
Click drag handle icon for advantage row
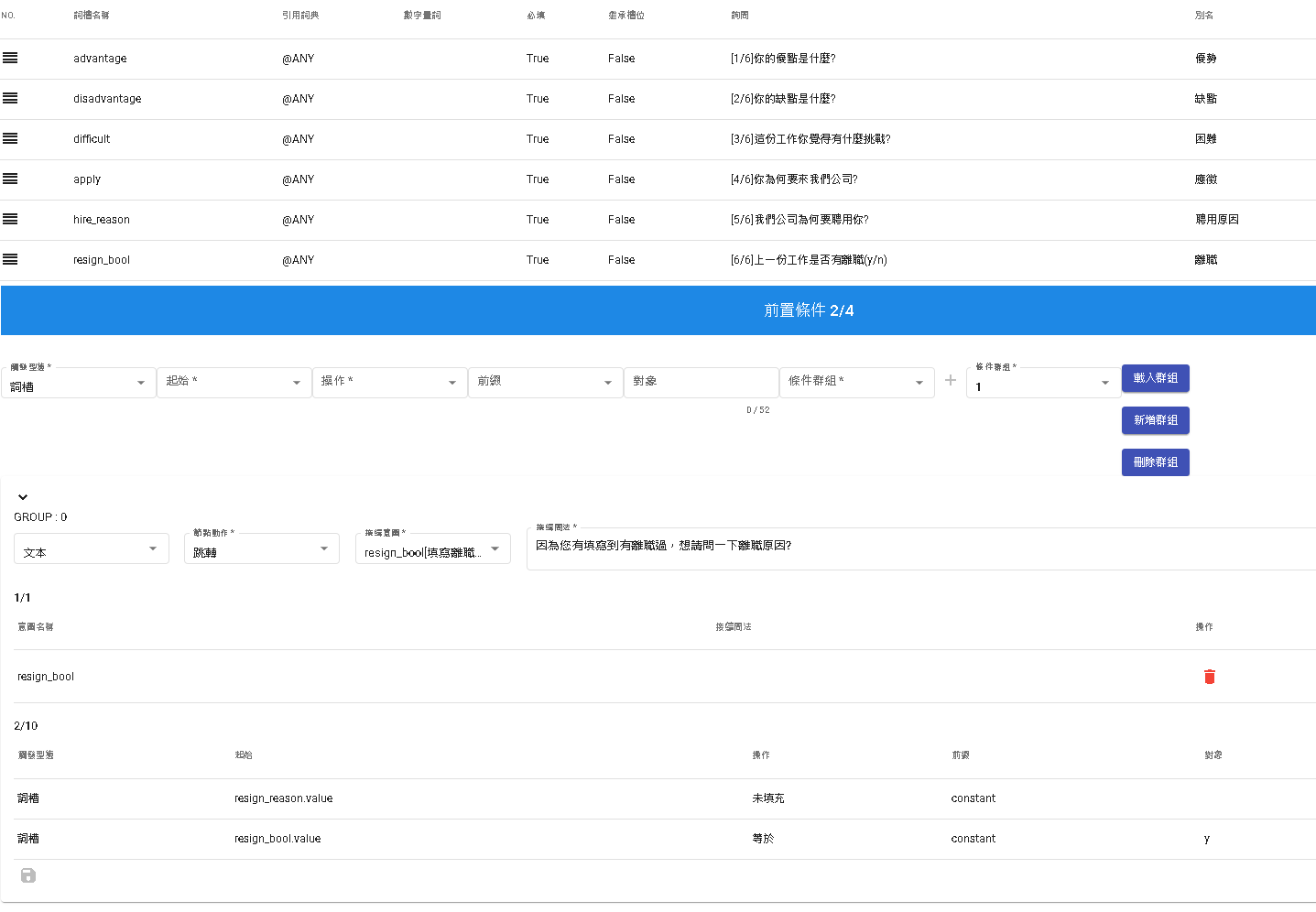tap(10, 58)
